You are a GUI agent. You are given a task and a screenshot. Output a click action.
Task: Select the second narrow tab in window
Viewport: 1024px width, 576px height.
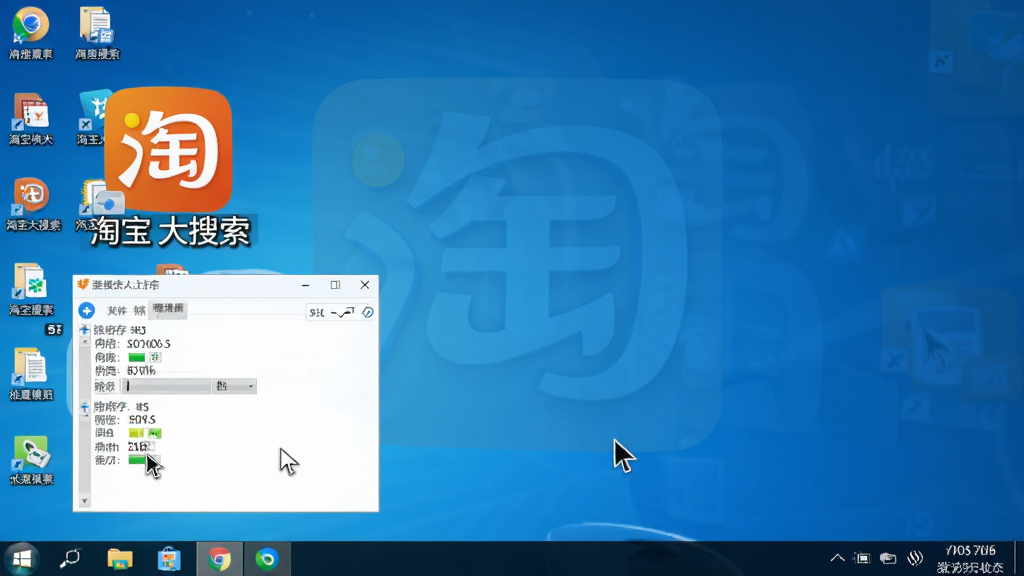click(x=139, y=311)
